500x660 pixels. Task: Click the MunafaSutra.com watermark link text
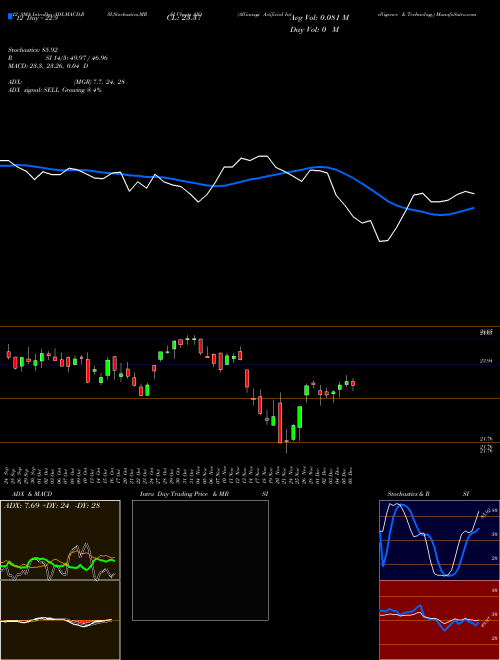click(456, 14)
